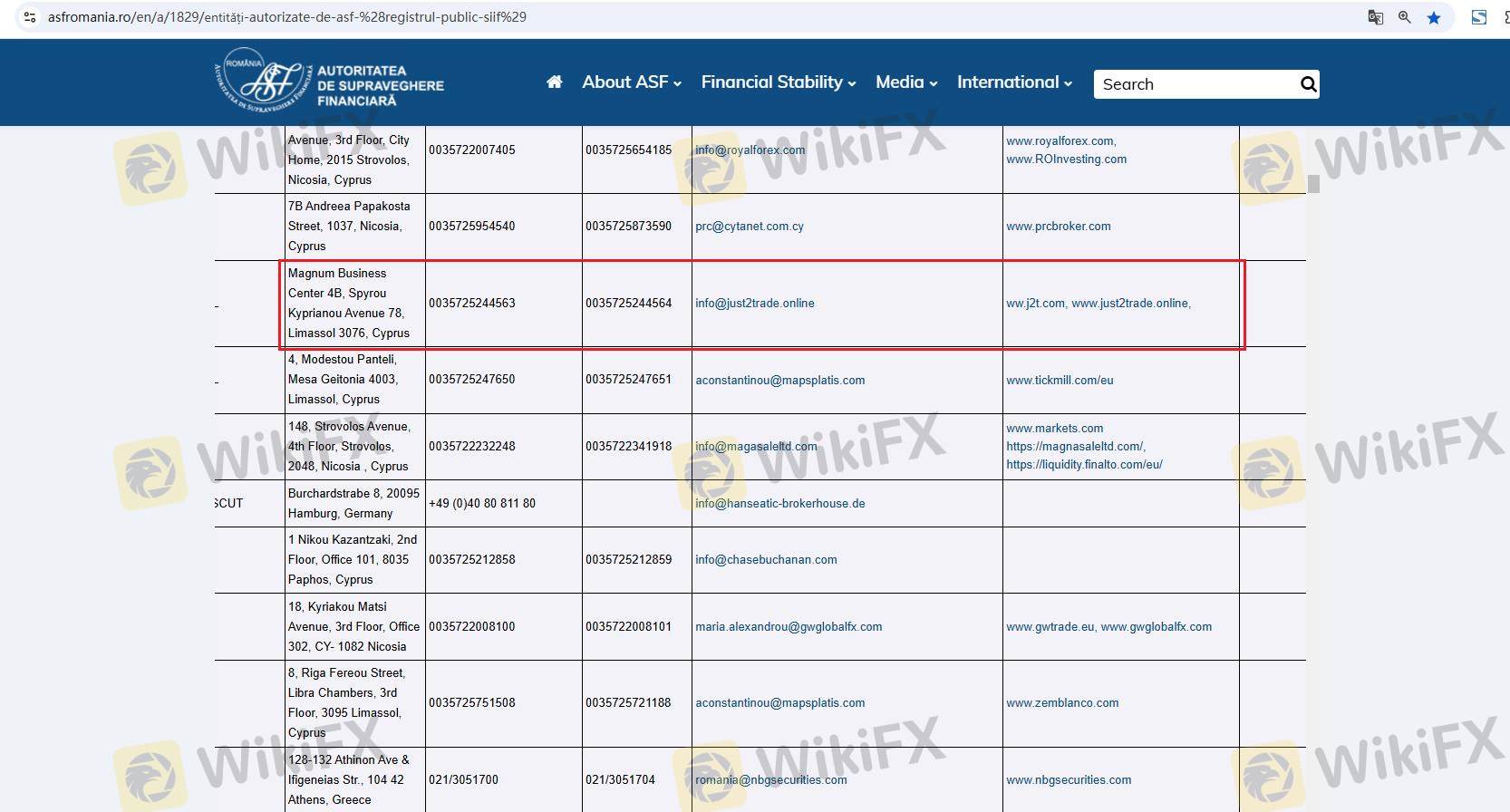Image resolution: width=1510 pixels, height=812 pixels.
Task: Click aconstantinou@mapsplatis.com in the zemblanco row
Action: point(780,703)
